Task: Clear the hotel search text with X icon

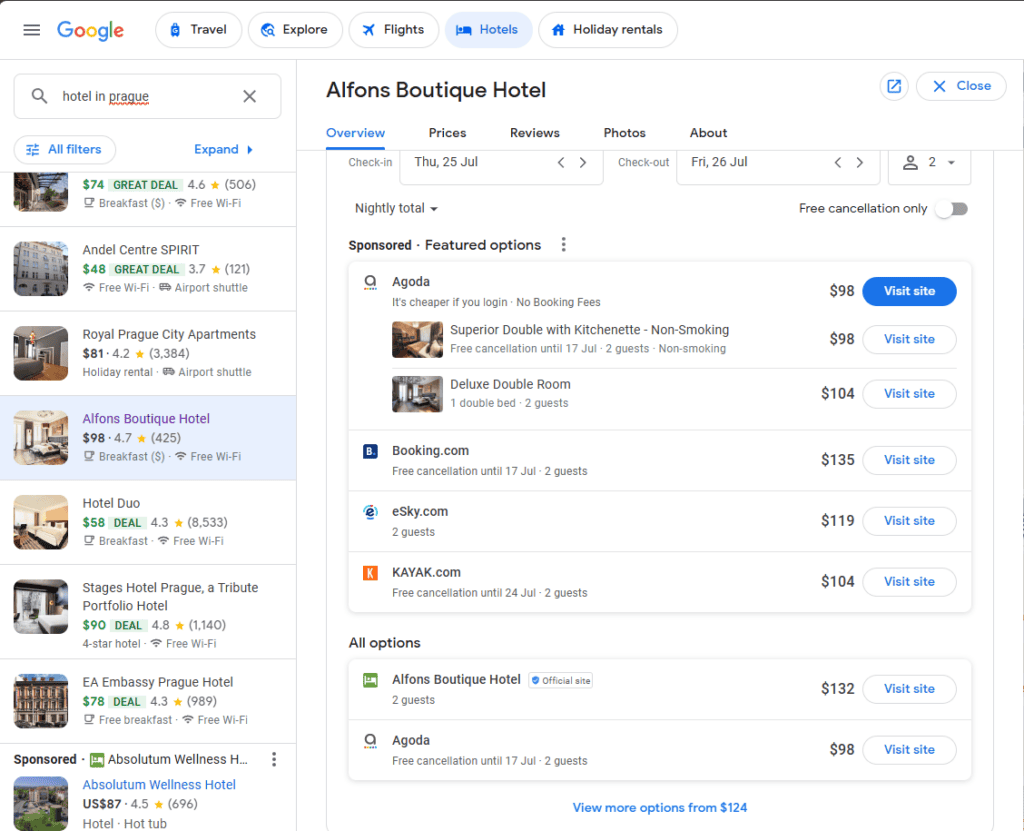Action: (x=250, y=97)
